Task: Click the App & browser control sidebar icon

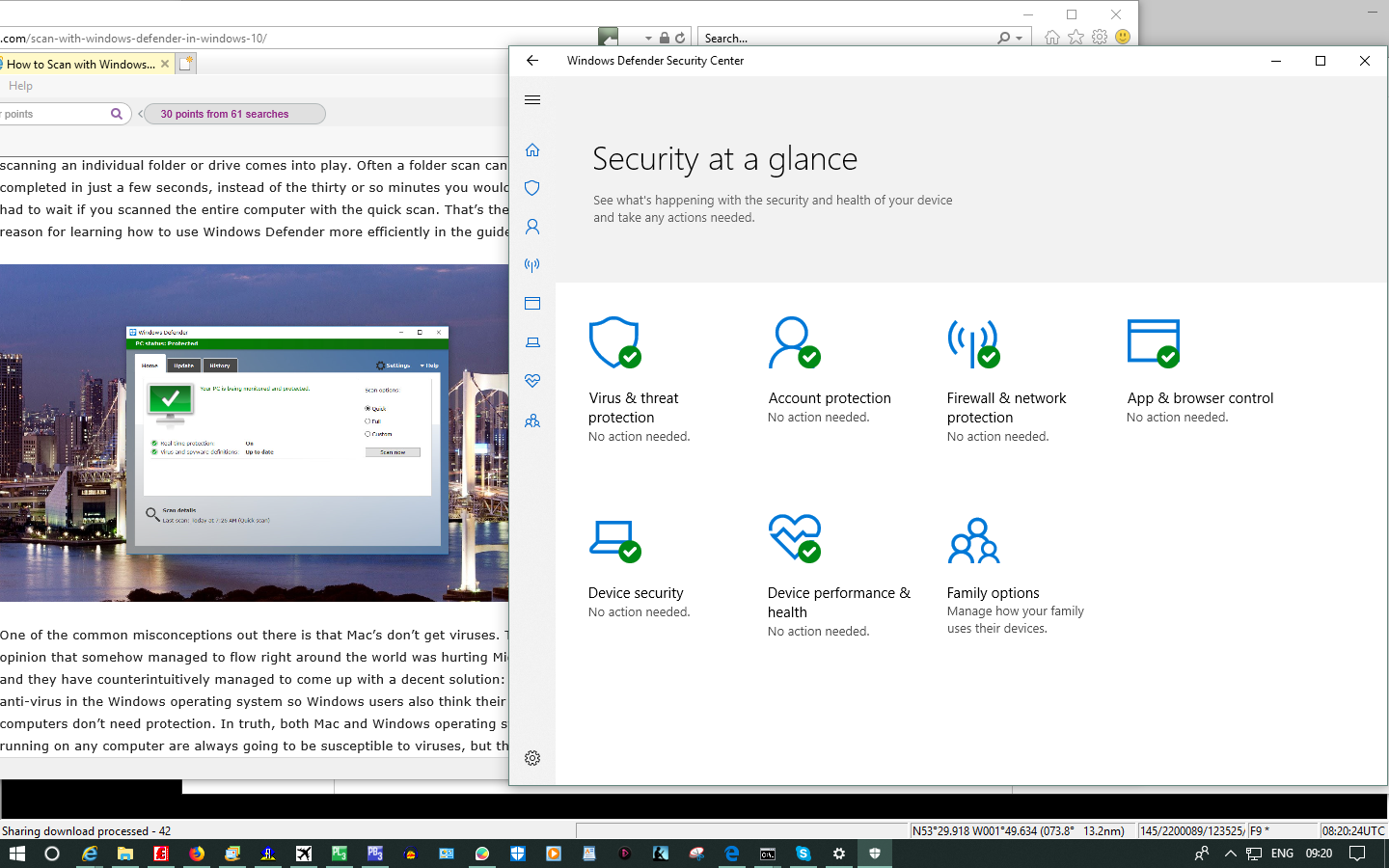Action: pos(532,303)
